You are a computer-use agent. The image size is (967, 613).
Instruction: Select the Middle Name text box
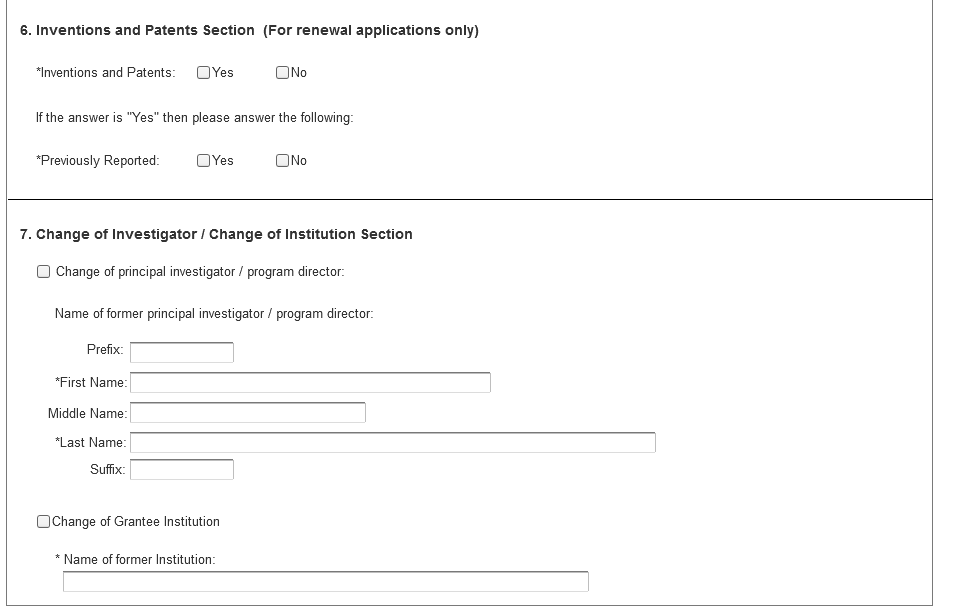coord(247,413)
